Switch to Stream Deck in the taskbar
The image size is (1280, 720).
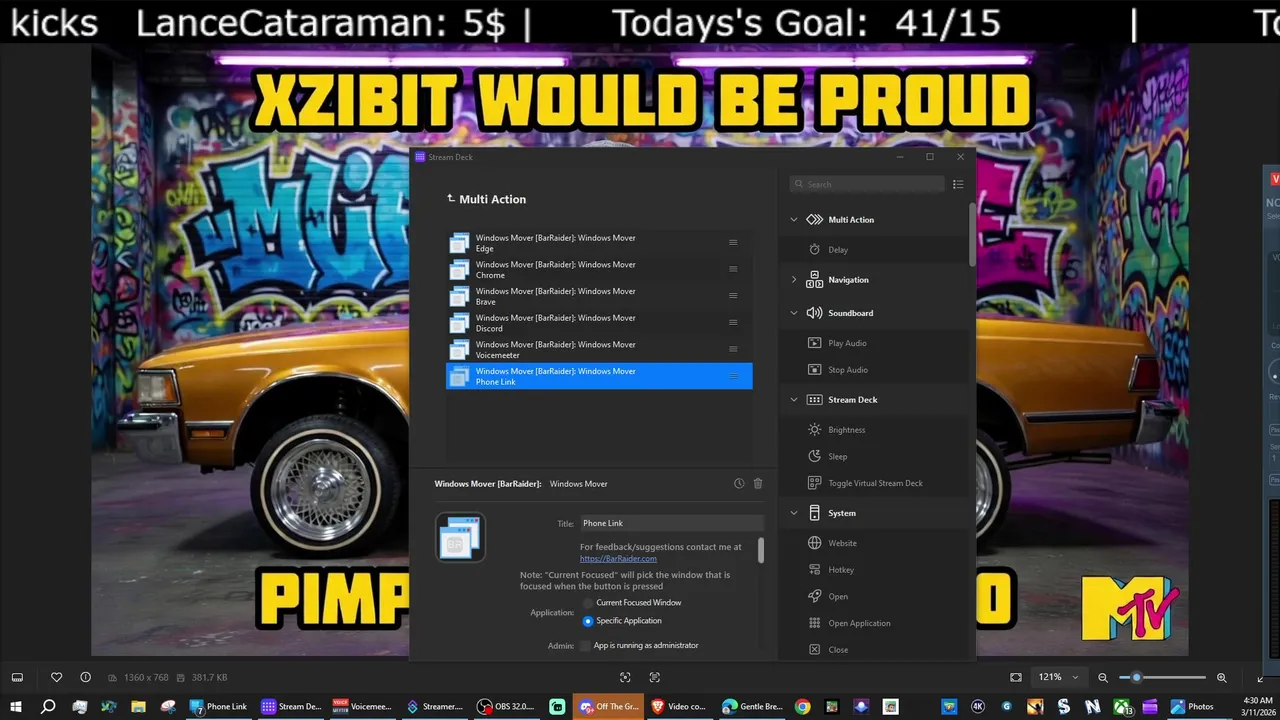coord(292,706)
